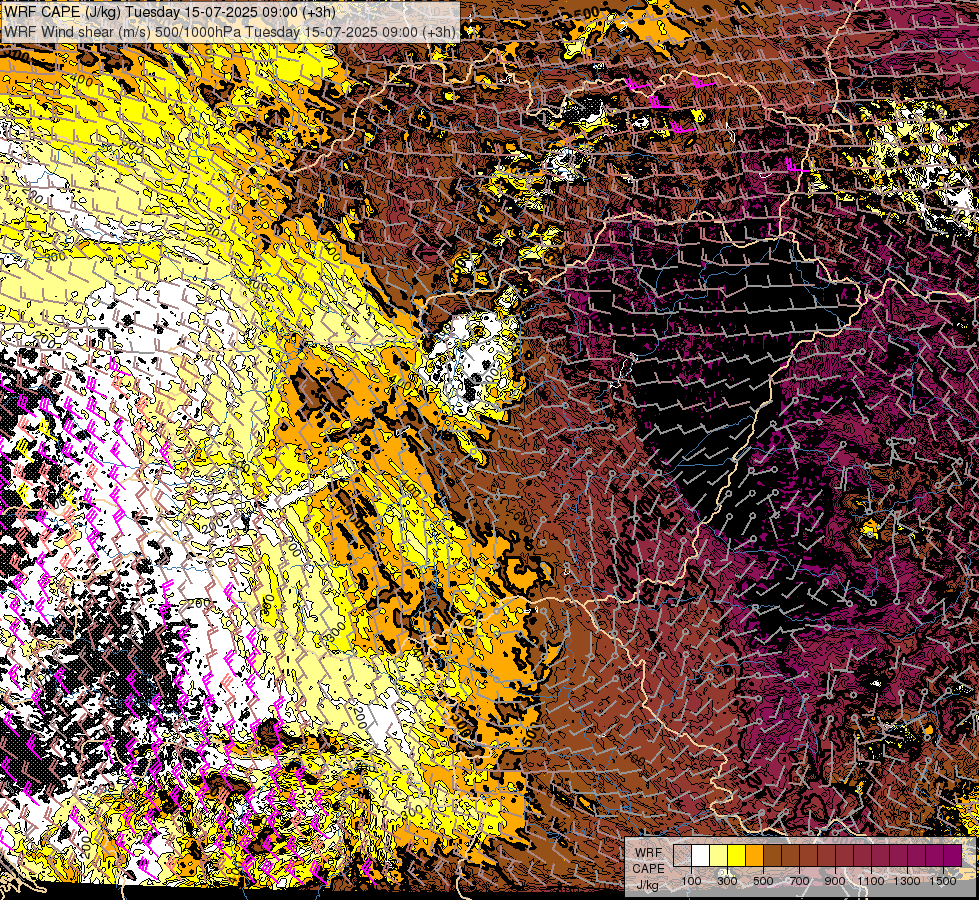
Task: Select the pale yellow CAPE legend swatch
Action: click(x=719, y=855)
